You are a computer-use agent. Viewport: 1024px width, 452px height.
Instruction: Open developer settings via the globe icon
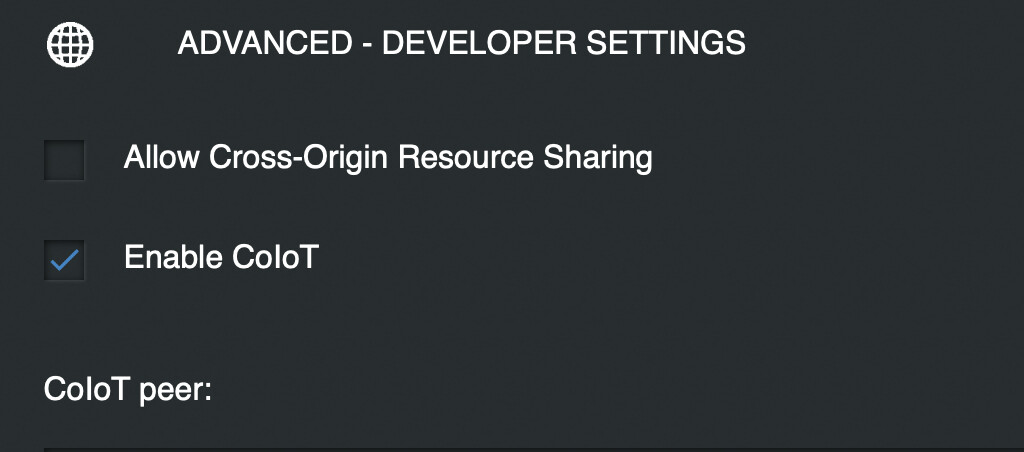(70, 45)
